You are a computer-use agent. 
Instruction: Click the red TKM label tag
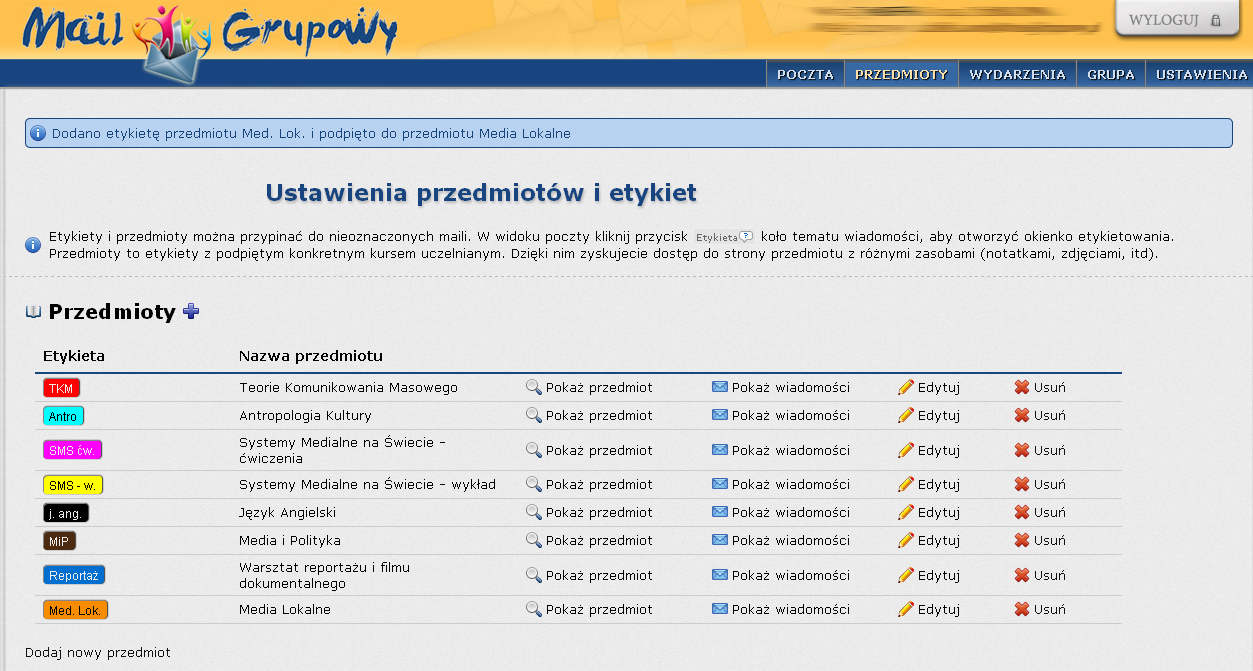(x=62, y=388)
